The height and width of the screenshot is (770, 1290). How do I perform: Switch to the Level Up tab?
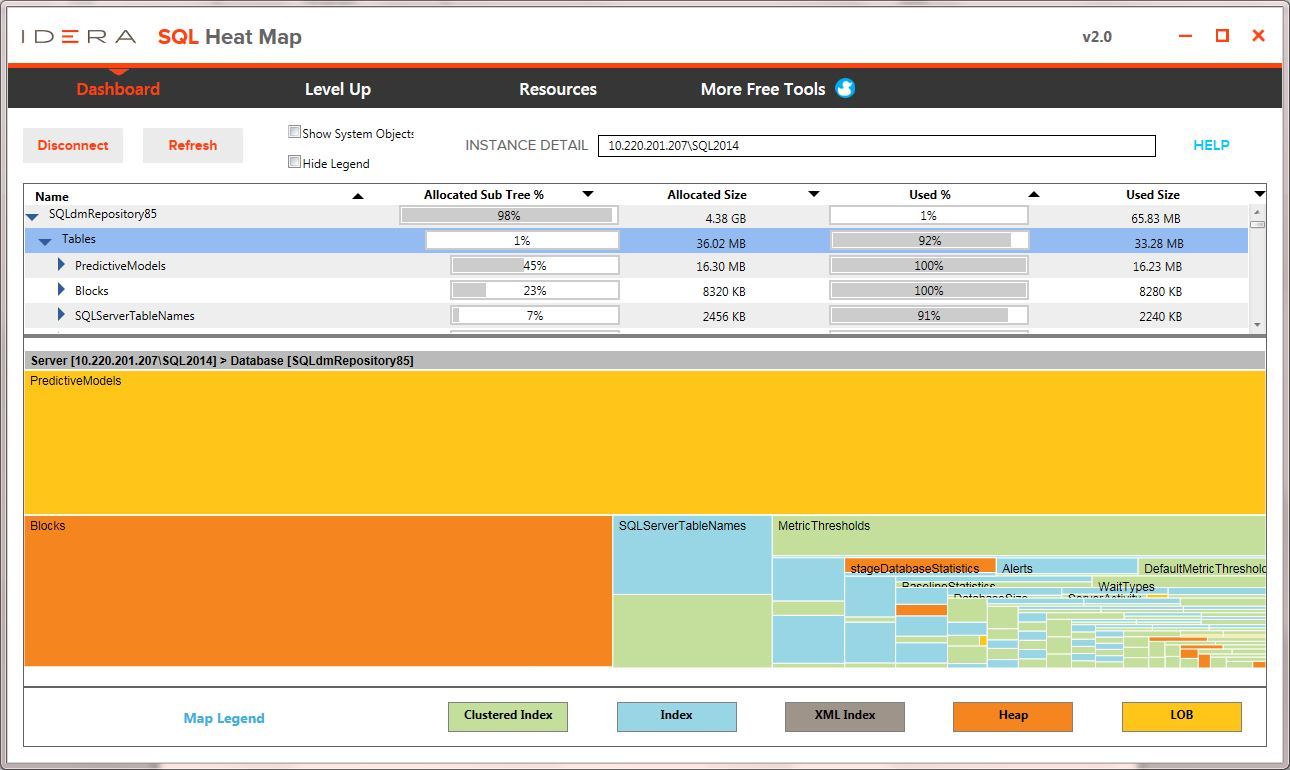tap(338, 89)
